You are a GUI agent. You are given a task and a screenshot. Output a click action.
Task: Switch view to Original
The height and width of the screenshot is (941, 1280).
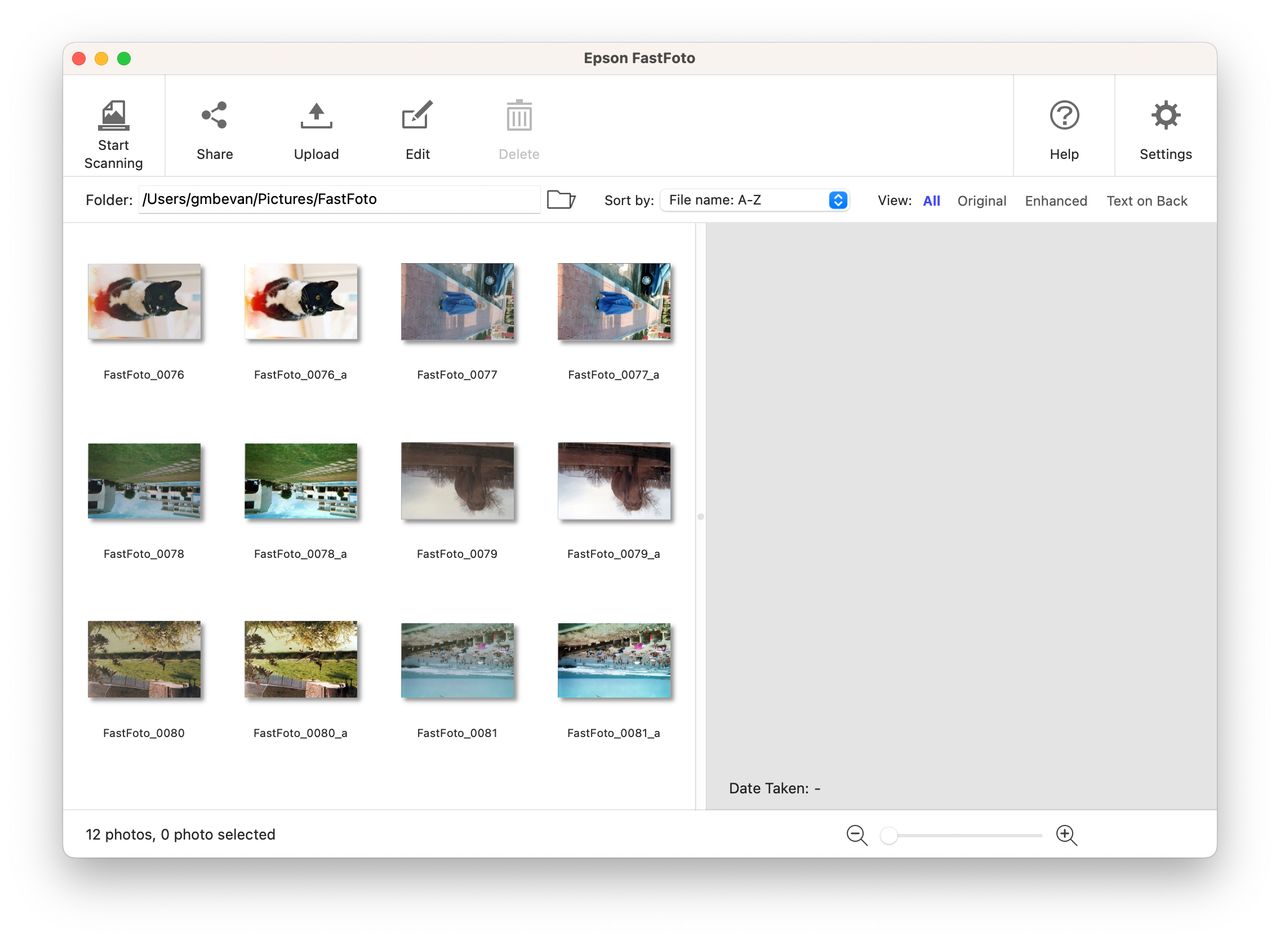[x=982, y=201]
